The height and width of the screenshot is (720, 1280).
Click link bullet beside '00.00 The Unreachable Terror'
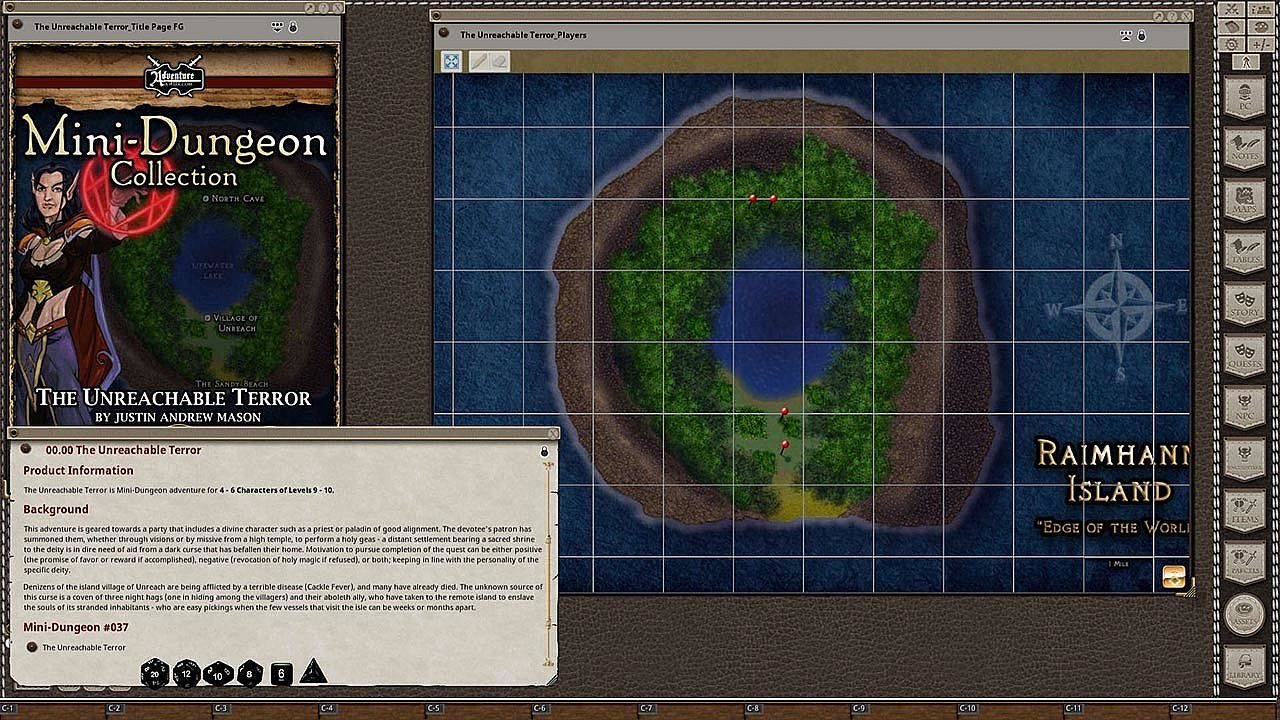coord(27,450)
